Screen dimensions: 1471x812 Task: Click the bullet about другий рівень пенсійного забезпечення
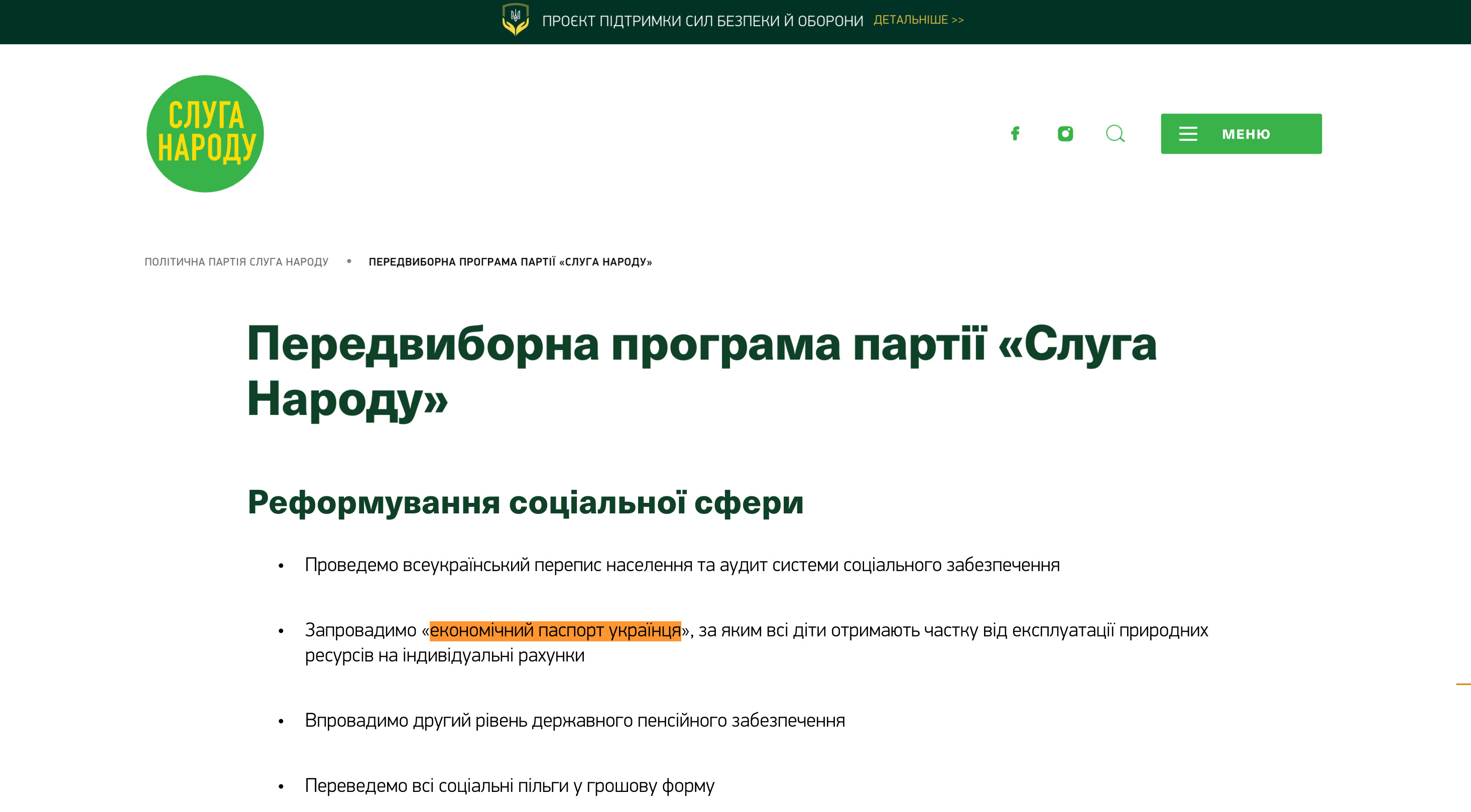coord(574,721)
